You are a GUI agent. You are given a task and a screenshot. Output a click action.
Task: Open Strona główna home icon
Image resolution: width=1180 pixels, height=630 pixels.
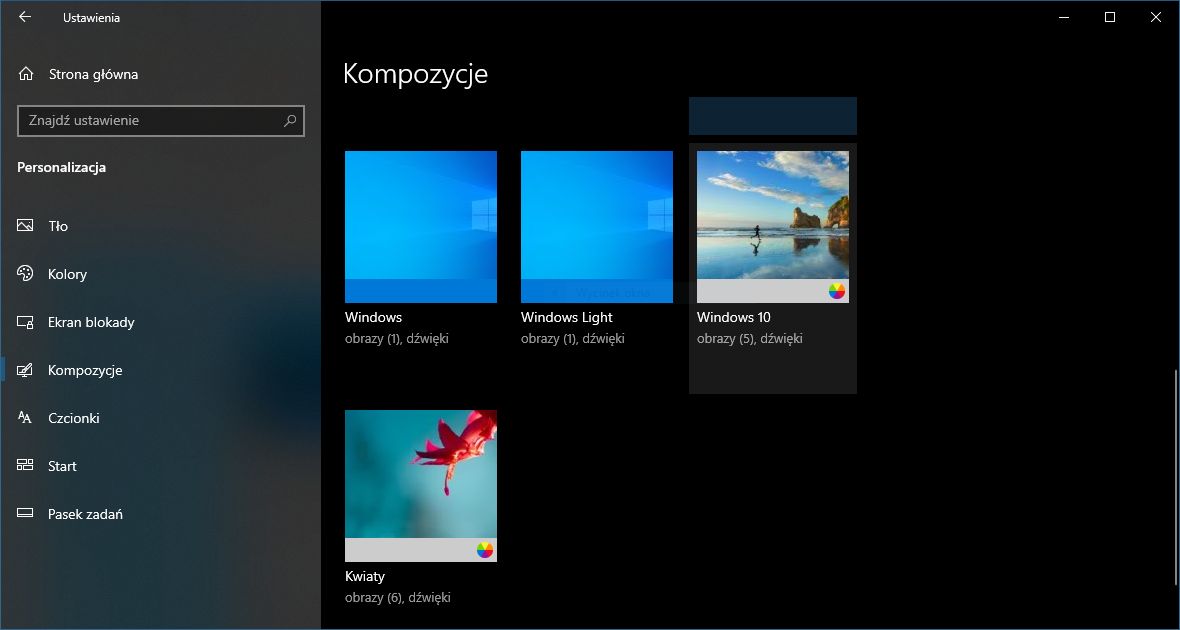pyautogui.click(x=26, y=74)
